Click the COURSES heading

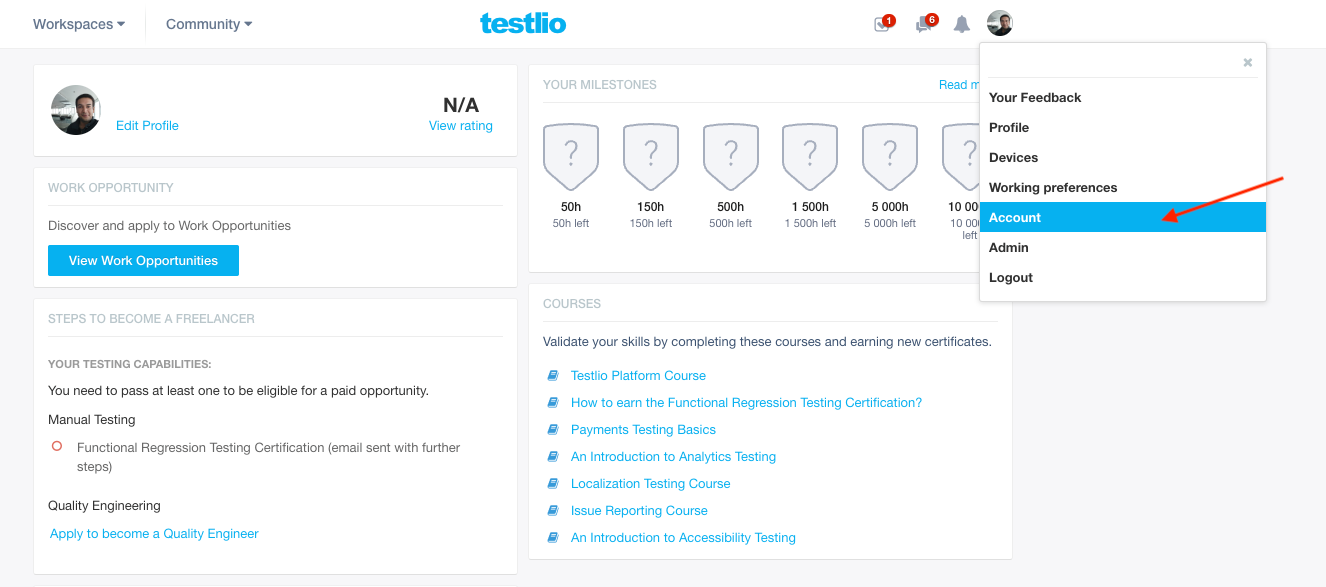tap(572, 303)
